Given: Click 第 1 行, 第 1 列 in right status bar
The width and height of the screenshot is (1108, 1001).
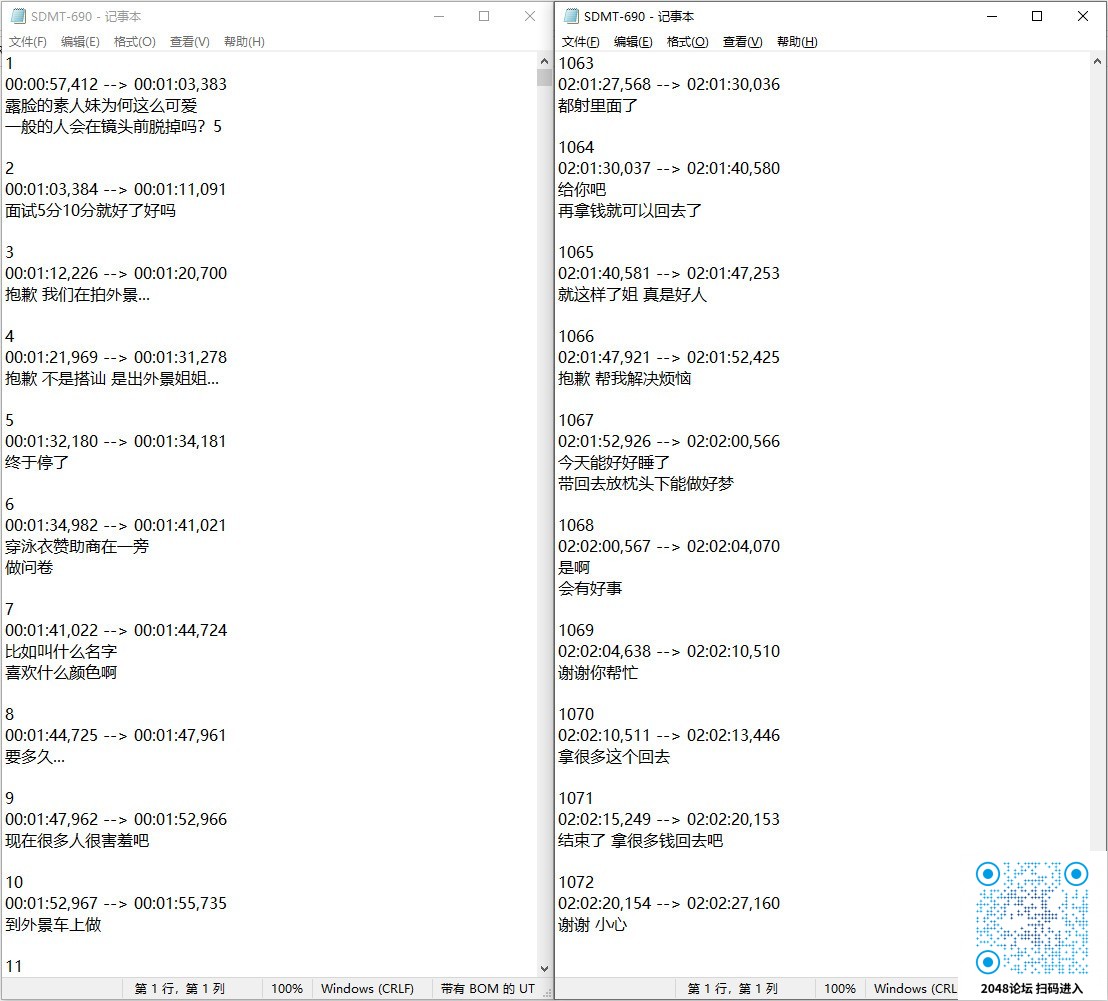Looking at the screenshot, I should [733, 989].
